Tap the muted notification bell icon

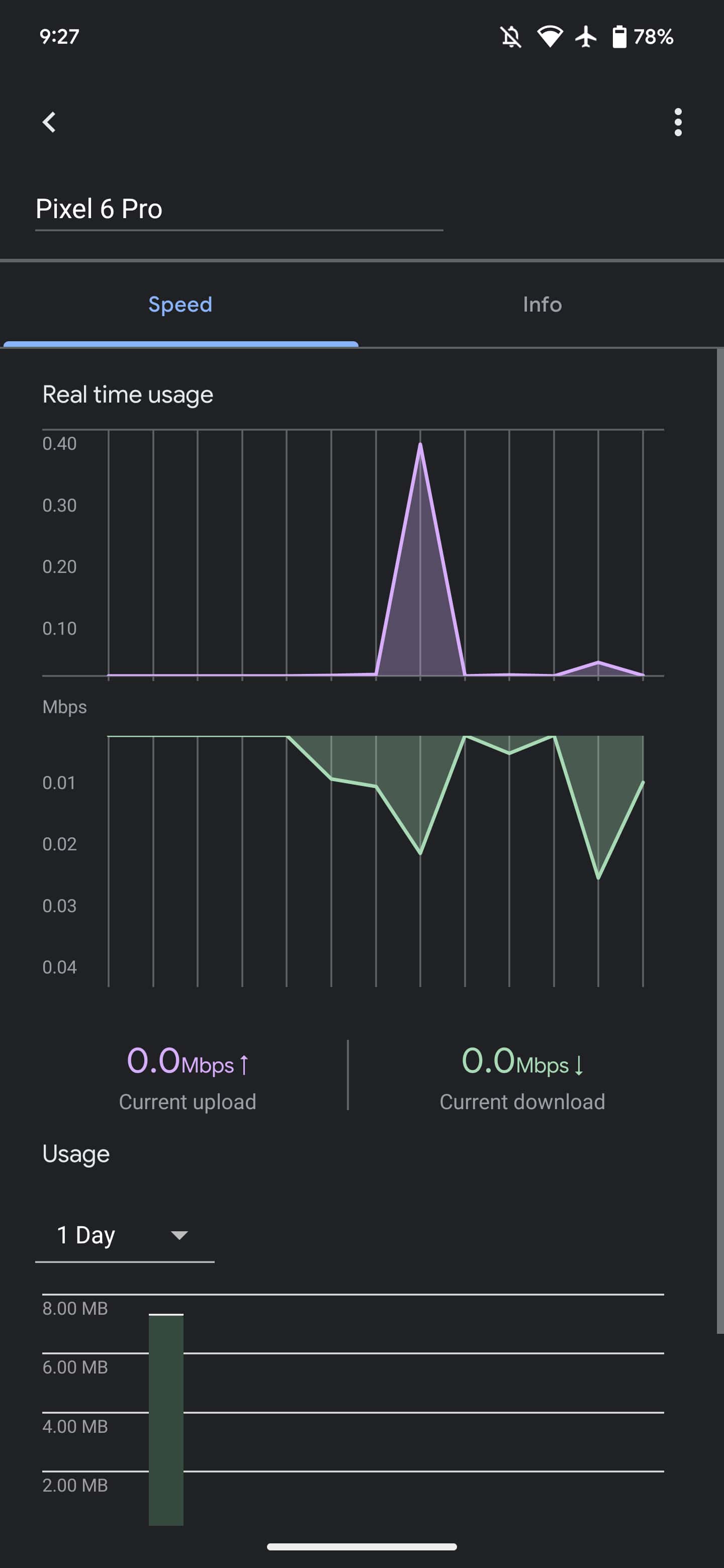[510, 37]
